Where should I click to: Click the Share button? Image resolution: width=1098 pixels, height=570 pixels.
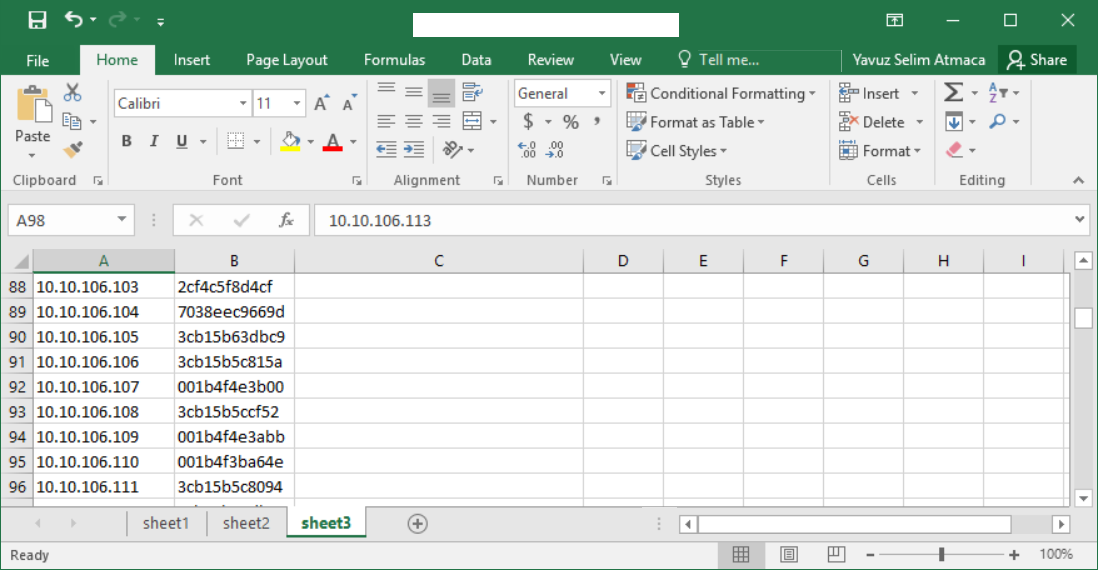tap(1037, 60)
